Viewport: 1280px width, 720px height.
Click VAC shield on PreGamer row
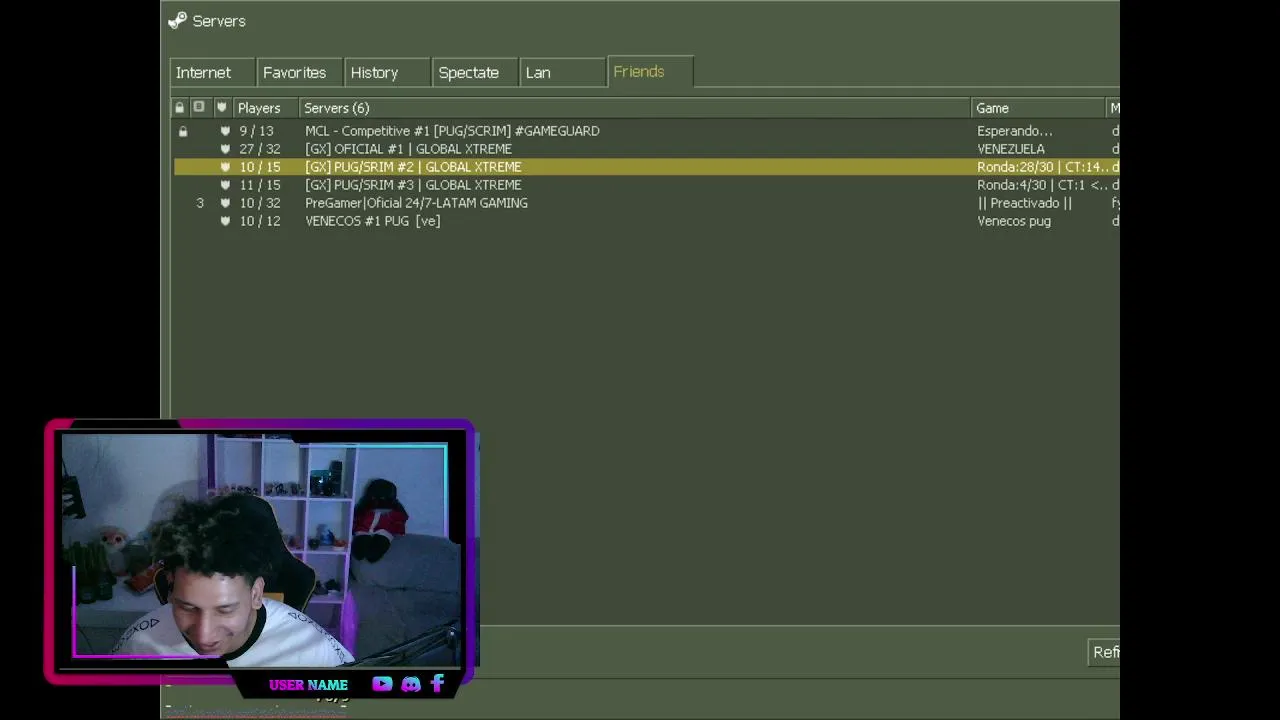point(225,203)
